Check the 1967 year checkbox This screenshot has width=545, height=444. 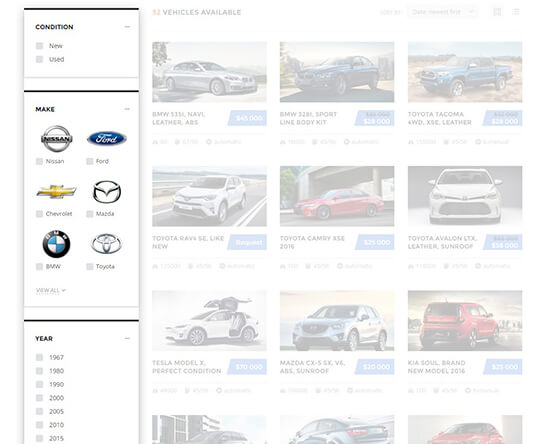pos(39,357)
